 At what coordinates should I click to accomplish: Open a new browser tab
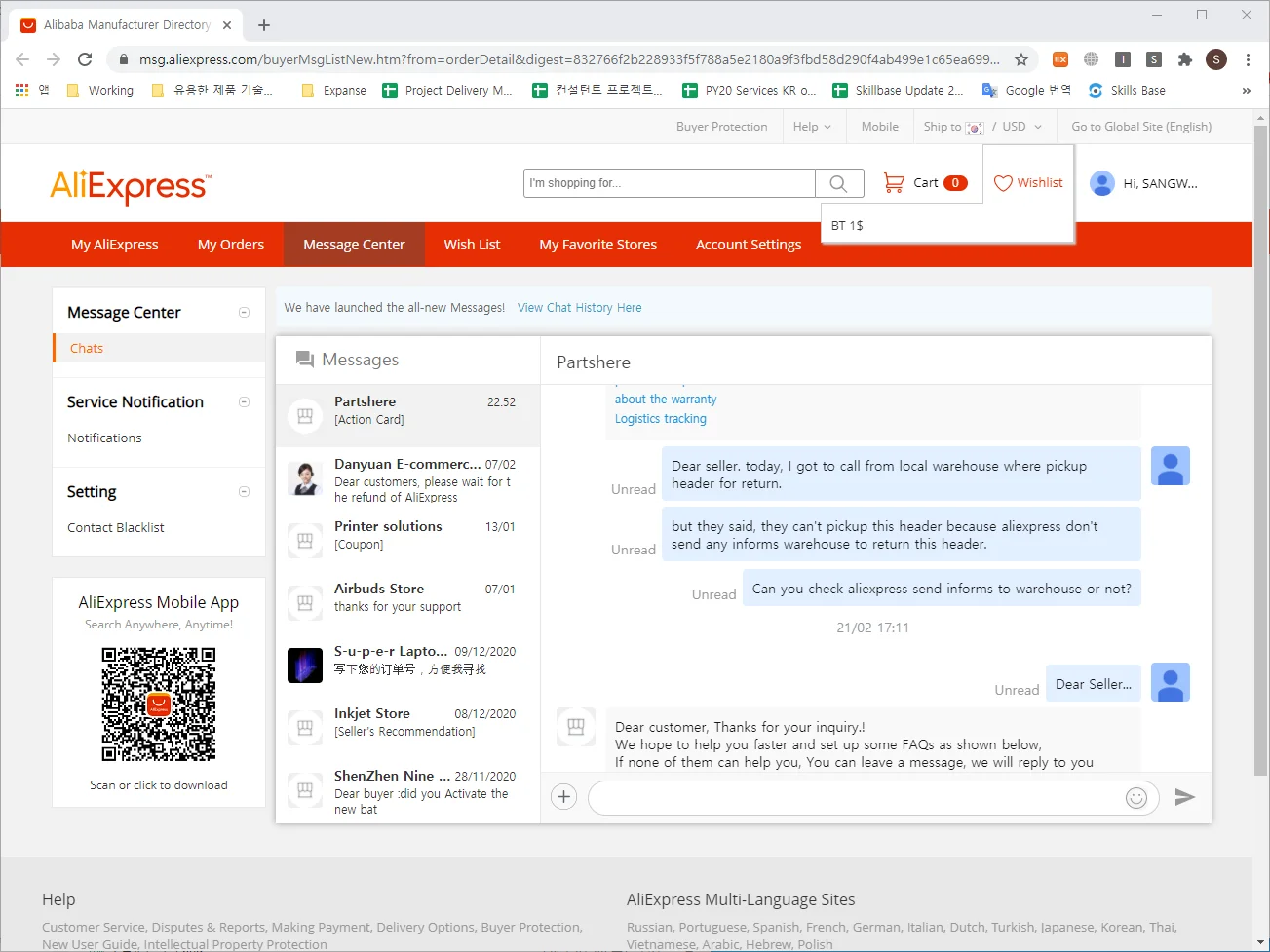(264, 25)
